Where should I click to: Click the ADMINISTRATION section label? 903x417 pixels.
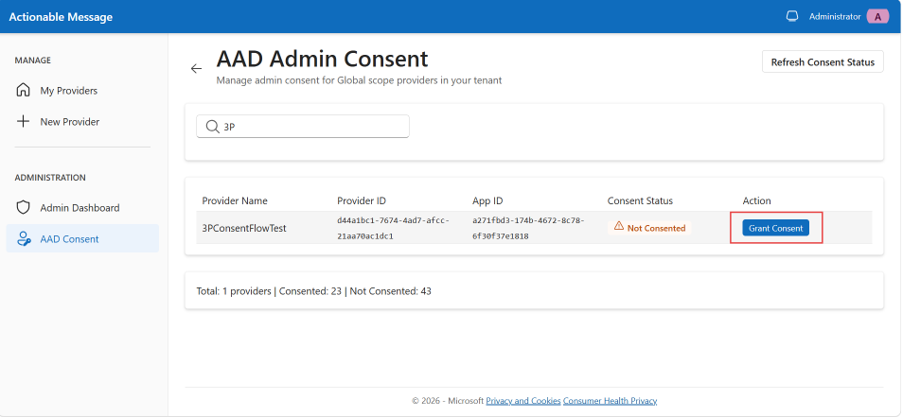[x=50, y=177]
